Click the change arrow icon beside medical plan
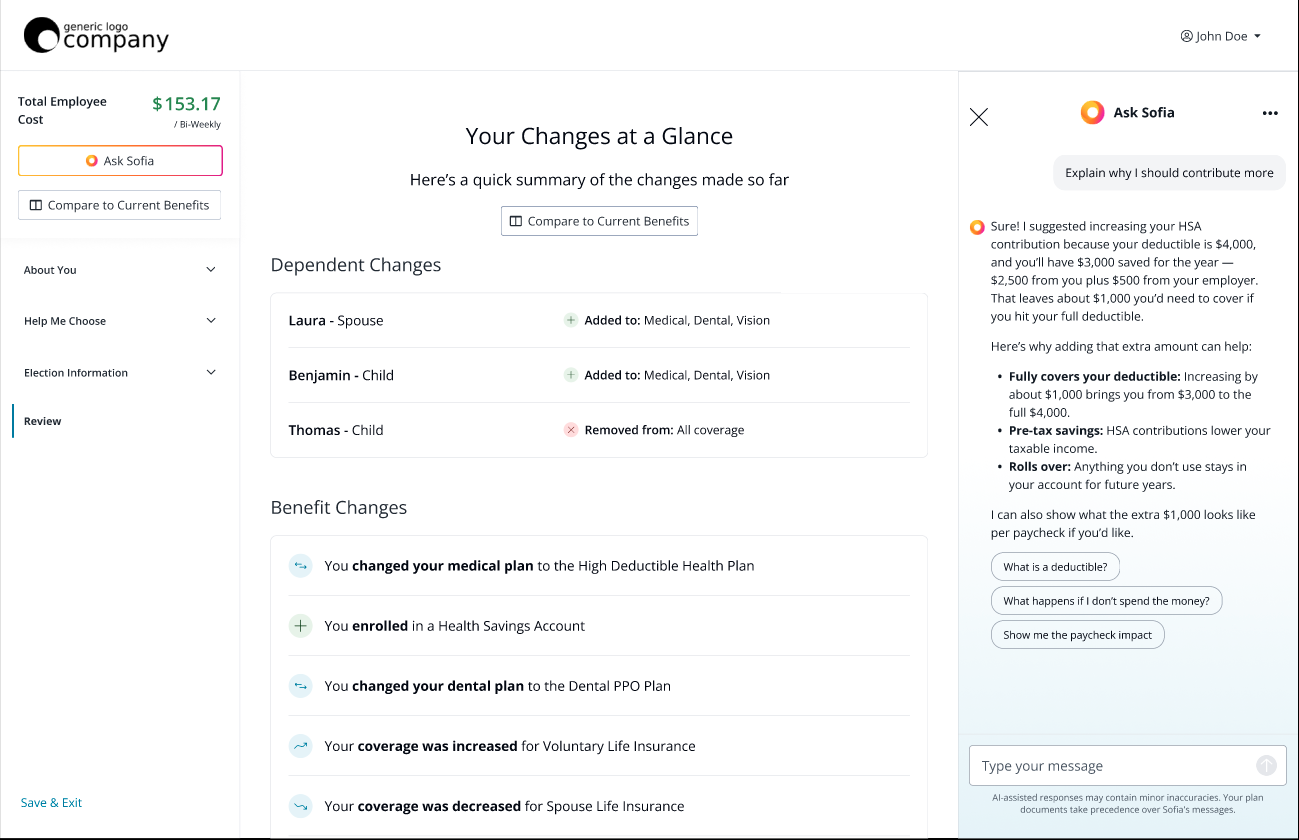 [x=300, y=565]
